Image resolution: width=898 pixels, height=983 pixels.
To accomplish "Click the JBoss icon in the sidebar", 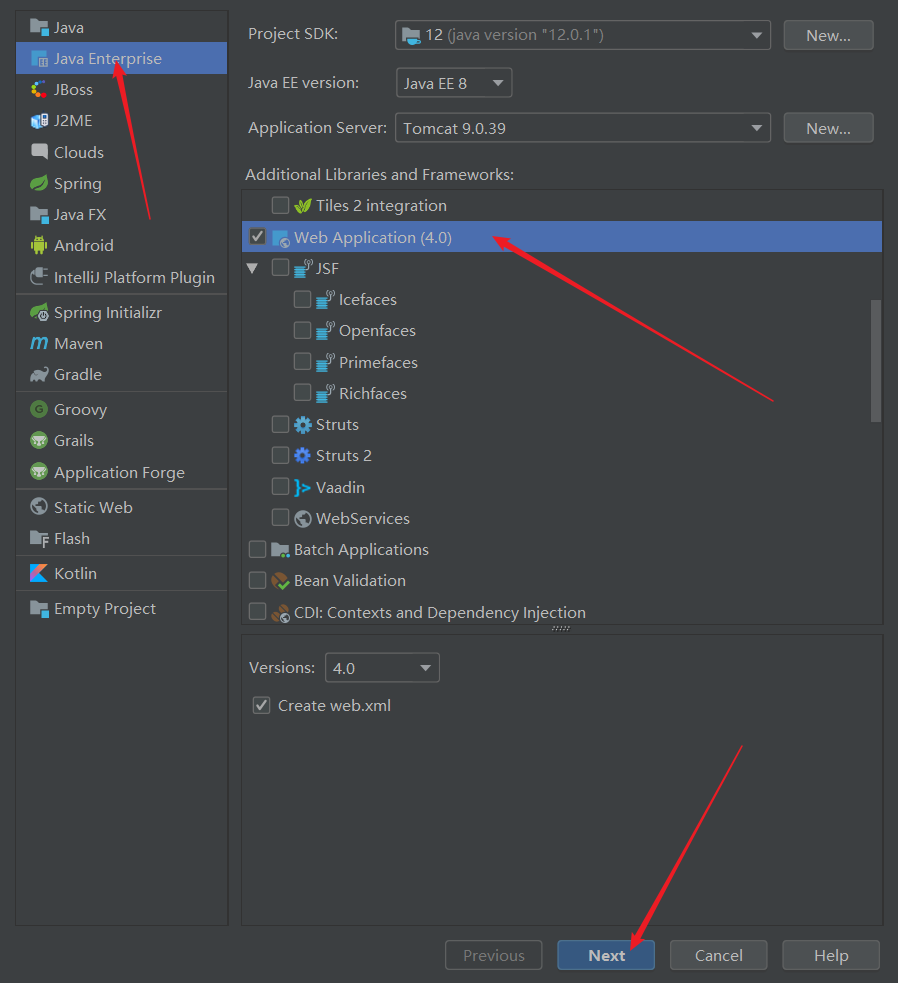I will (39, 90).
